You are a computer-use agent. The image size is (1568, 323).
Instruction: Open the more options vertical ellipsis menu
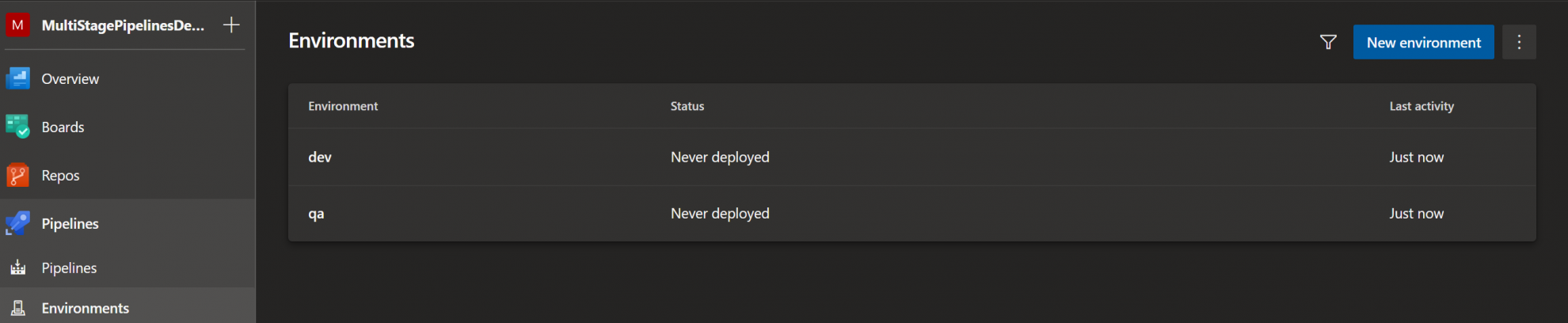pos(1518,42)
